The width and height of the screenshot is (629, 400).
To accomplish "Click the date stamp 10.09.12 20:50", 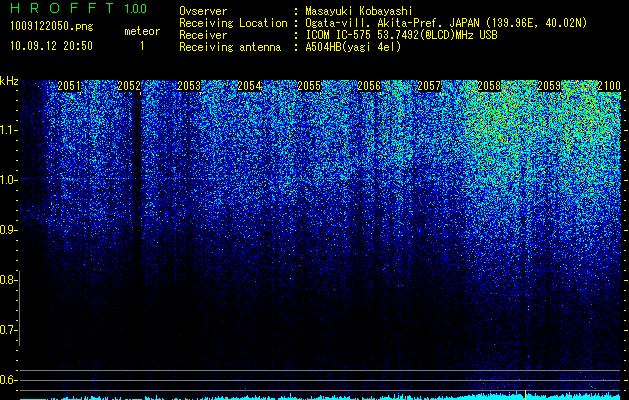I will click(x=51, y=46).
